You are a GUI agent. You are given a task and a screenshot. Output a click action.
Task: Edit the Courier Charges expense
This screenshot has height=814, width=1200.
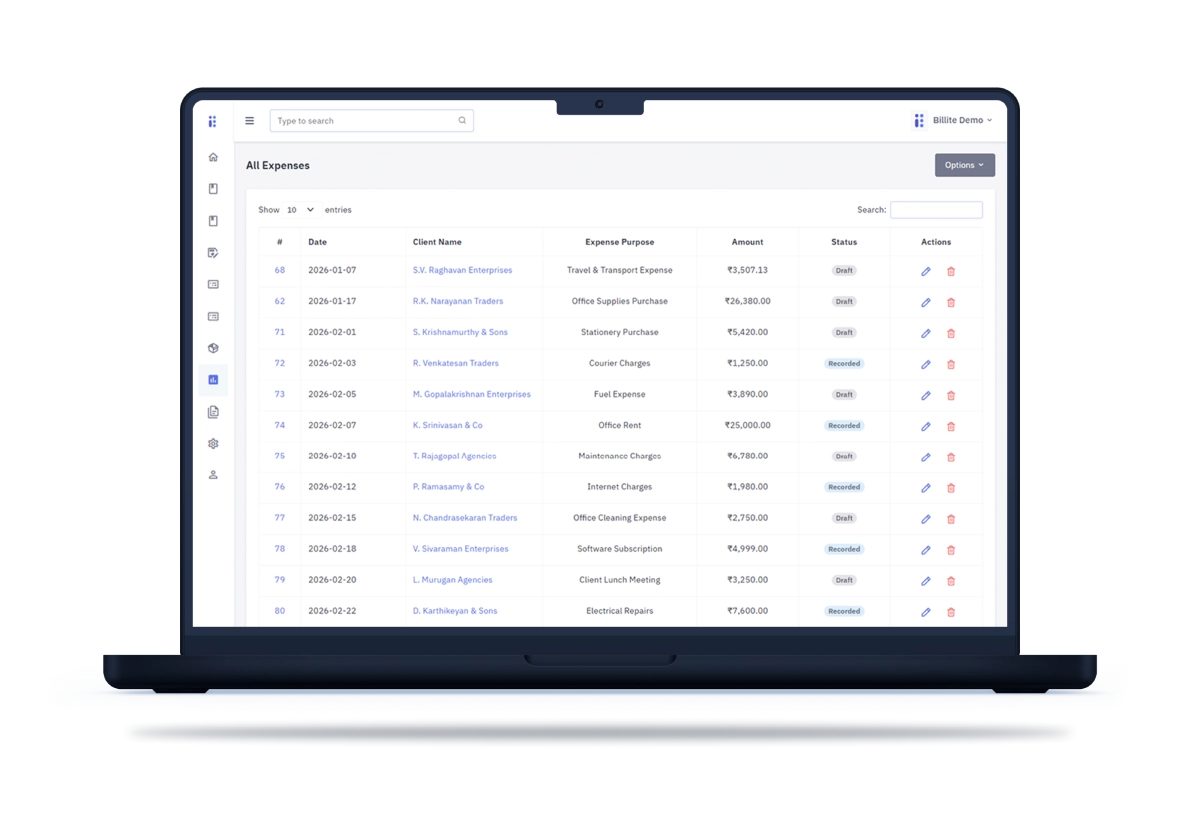(926, 364)
